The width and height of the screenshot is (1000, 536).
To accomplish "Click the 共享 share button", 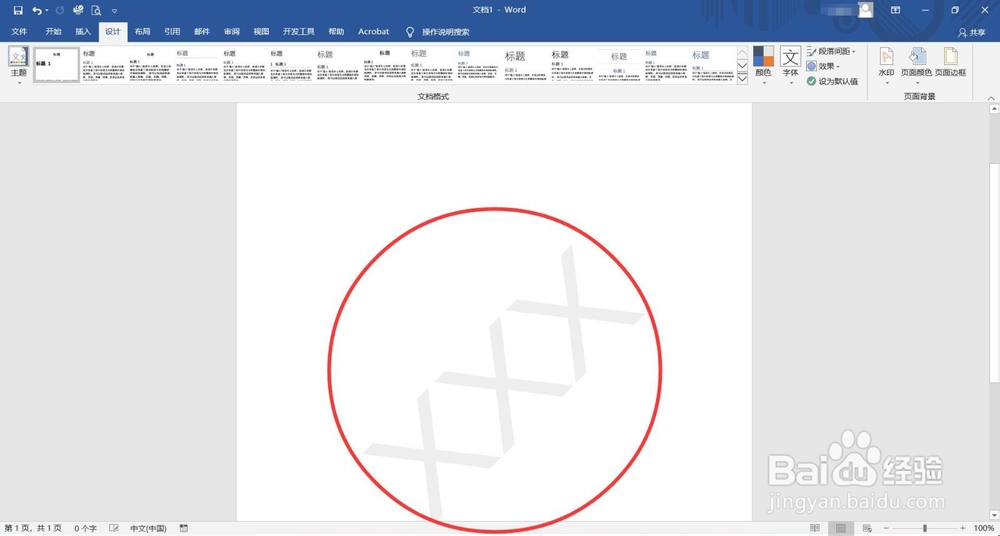I will point(971,32).
